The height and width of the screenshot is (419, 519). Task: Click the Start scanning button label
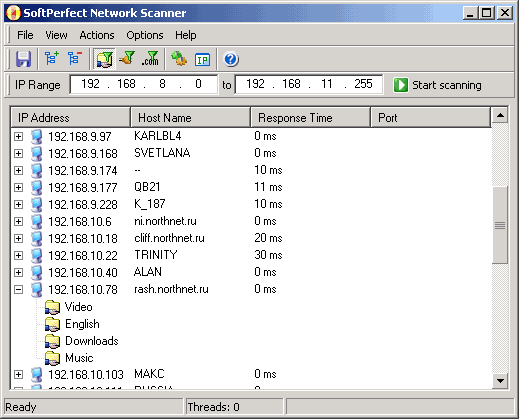click(447, 85)
